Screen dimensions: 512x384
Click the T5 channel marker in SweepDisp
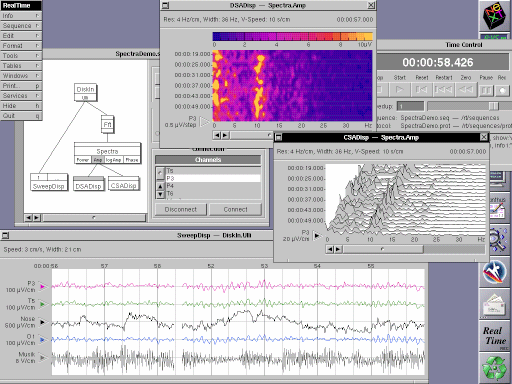(42, 304)
